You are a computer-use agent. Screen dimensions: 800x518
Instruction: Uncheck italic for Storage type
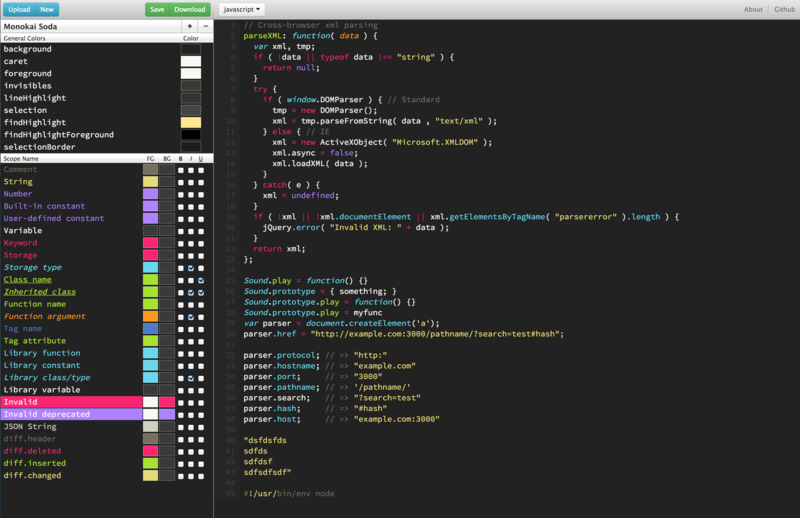tap(191, 268)
